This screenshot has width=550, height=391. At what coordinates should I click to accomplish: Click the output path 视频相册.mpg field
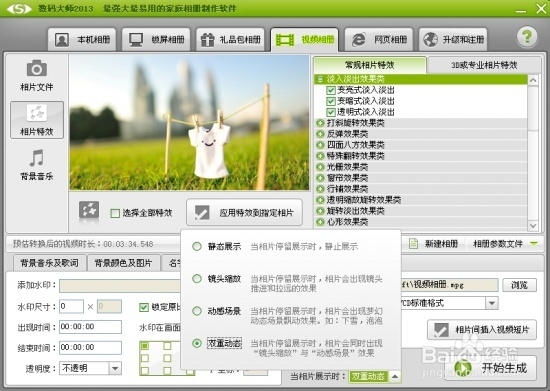tap(450, 285)
